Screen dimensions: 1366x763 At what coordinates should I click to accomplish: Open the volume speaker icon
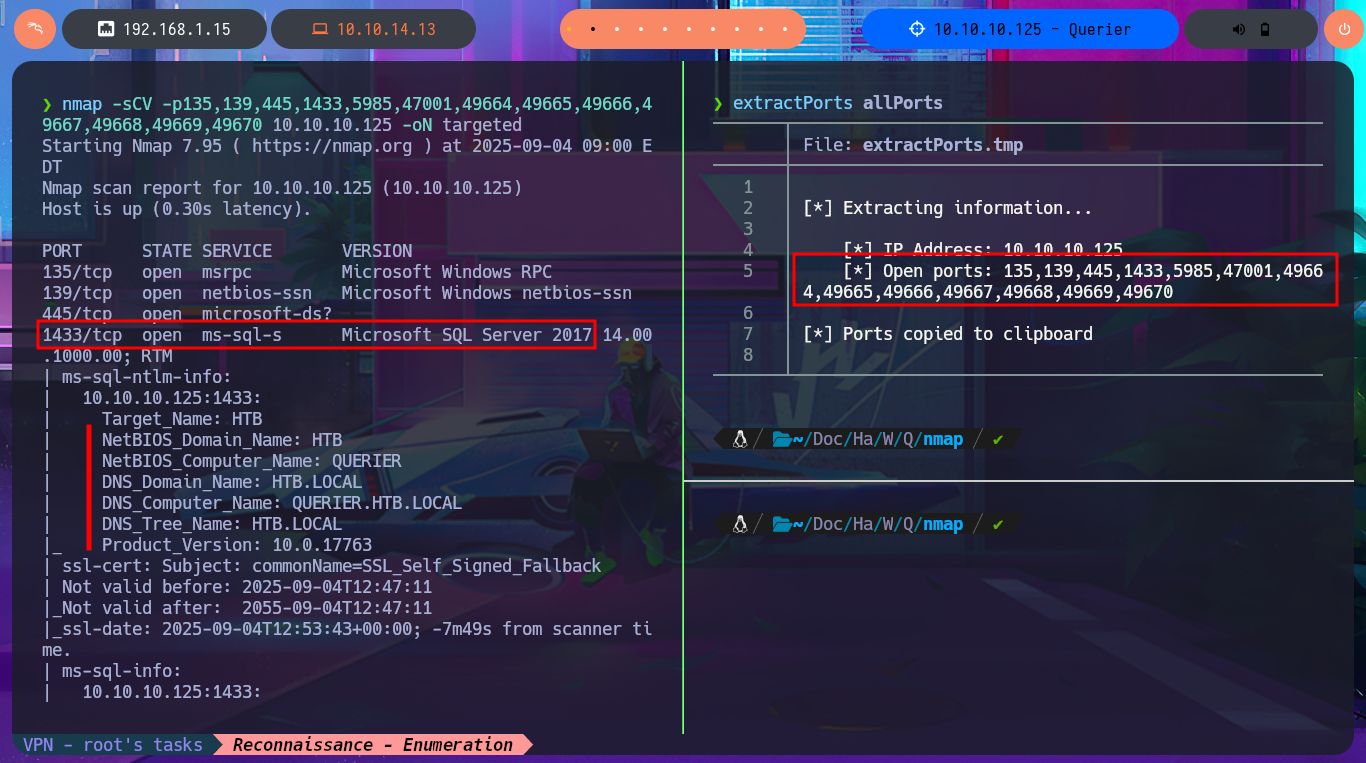1239,30
